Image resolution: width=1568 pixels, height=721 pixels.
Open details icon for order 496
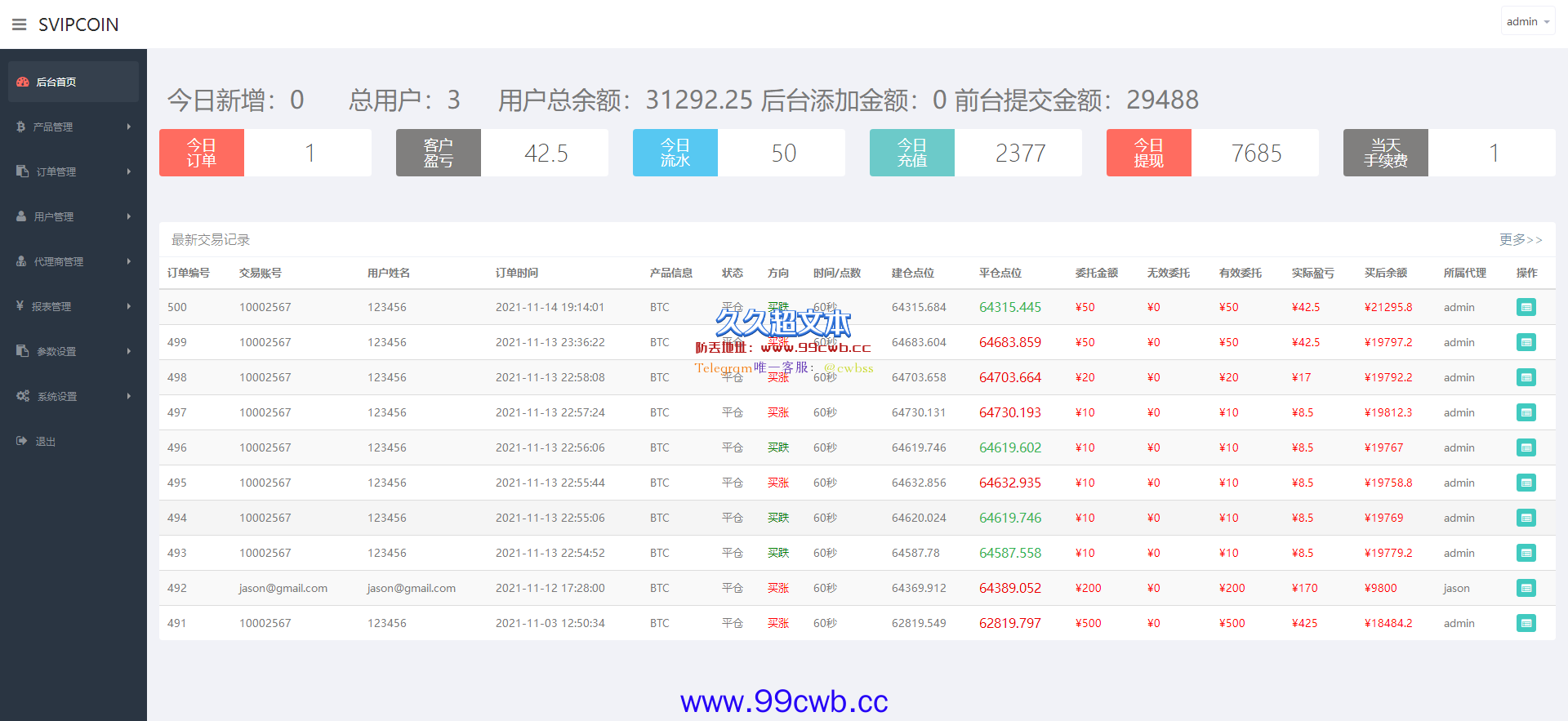click(x=1526, y=447)
